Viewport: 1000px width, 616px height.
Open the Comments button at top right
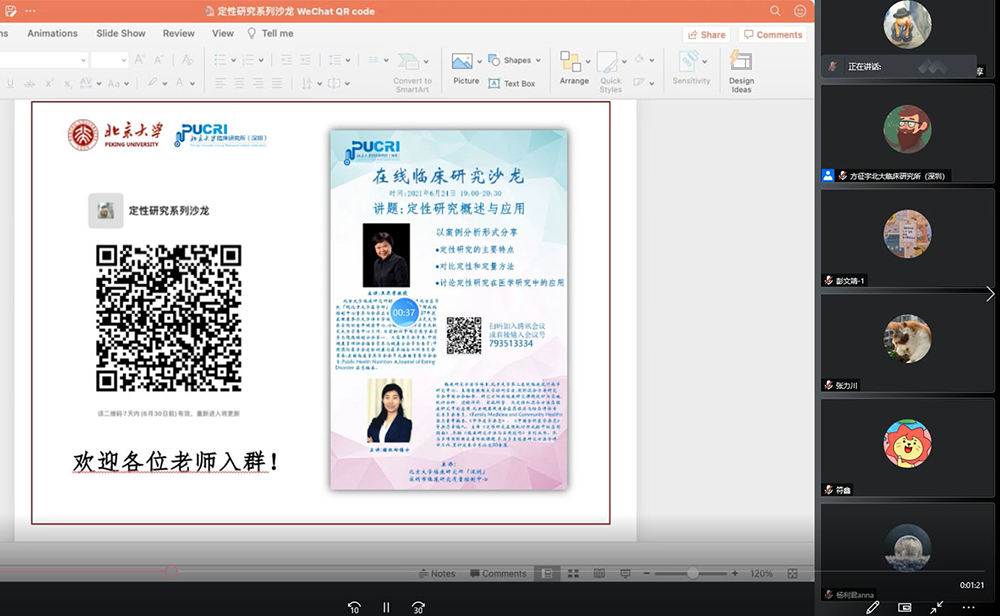point(773,34)
